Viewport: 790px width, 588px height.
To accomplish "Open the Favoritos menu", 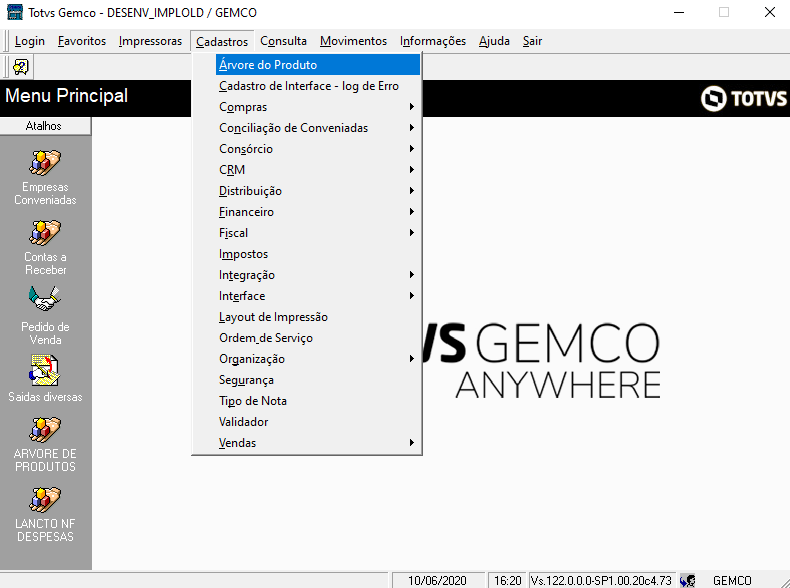I will [82, 41].
